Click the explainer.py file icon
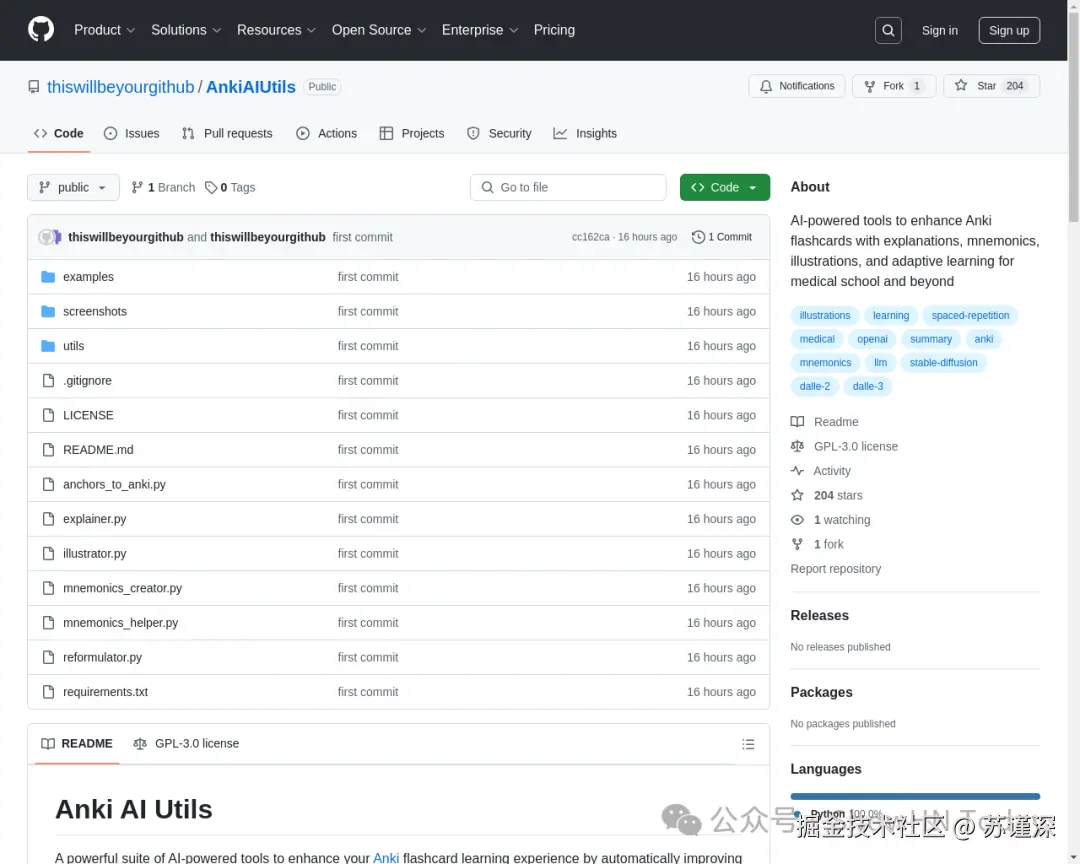 (48, 519)
